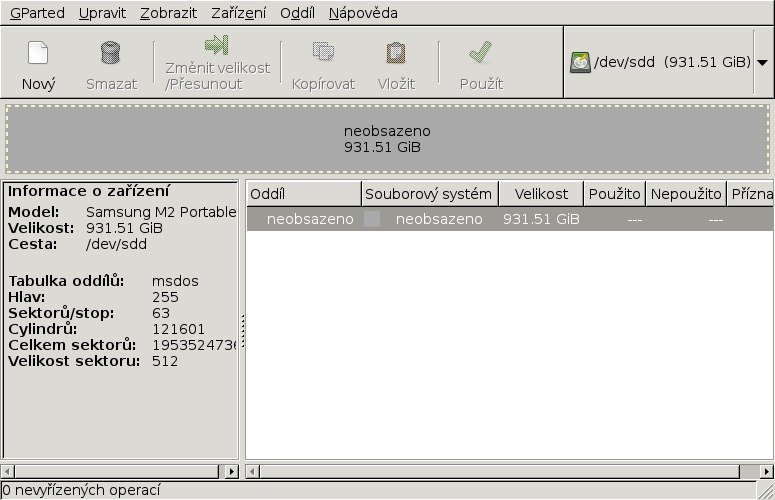Click the Smazat trash can icon
This screenshot has width=775, height=500.
tap(111, 53)
